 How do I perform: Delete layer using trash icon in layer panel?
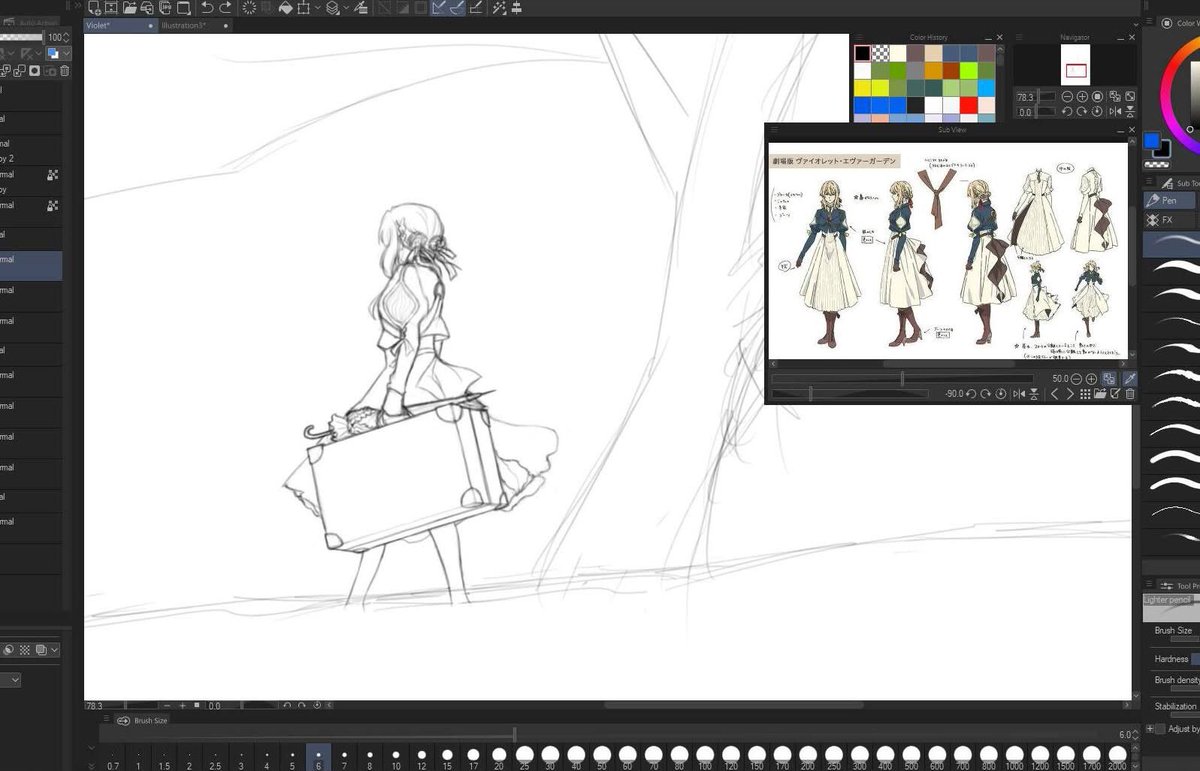pos(65,71)
